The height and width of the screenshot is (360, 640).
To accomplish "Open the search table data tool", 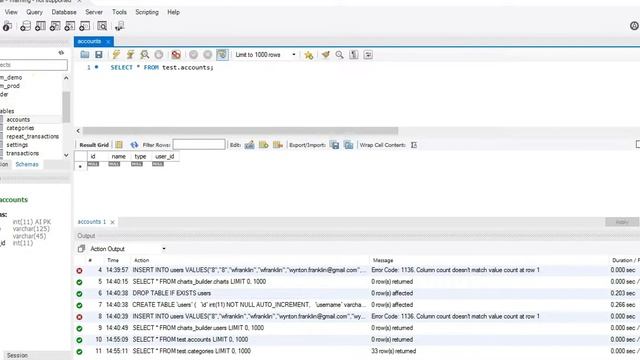I will [x=102, y=26].
